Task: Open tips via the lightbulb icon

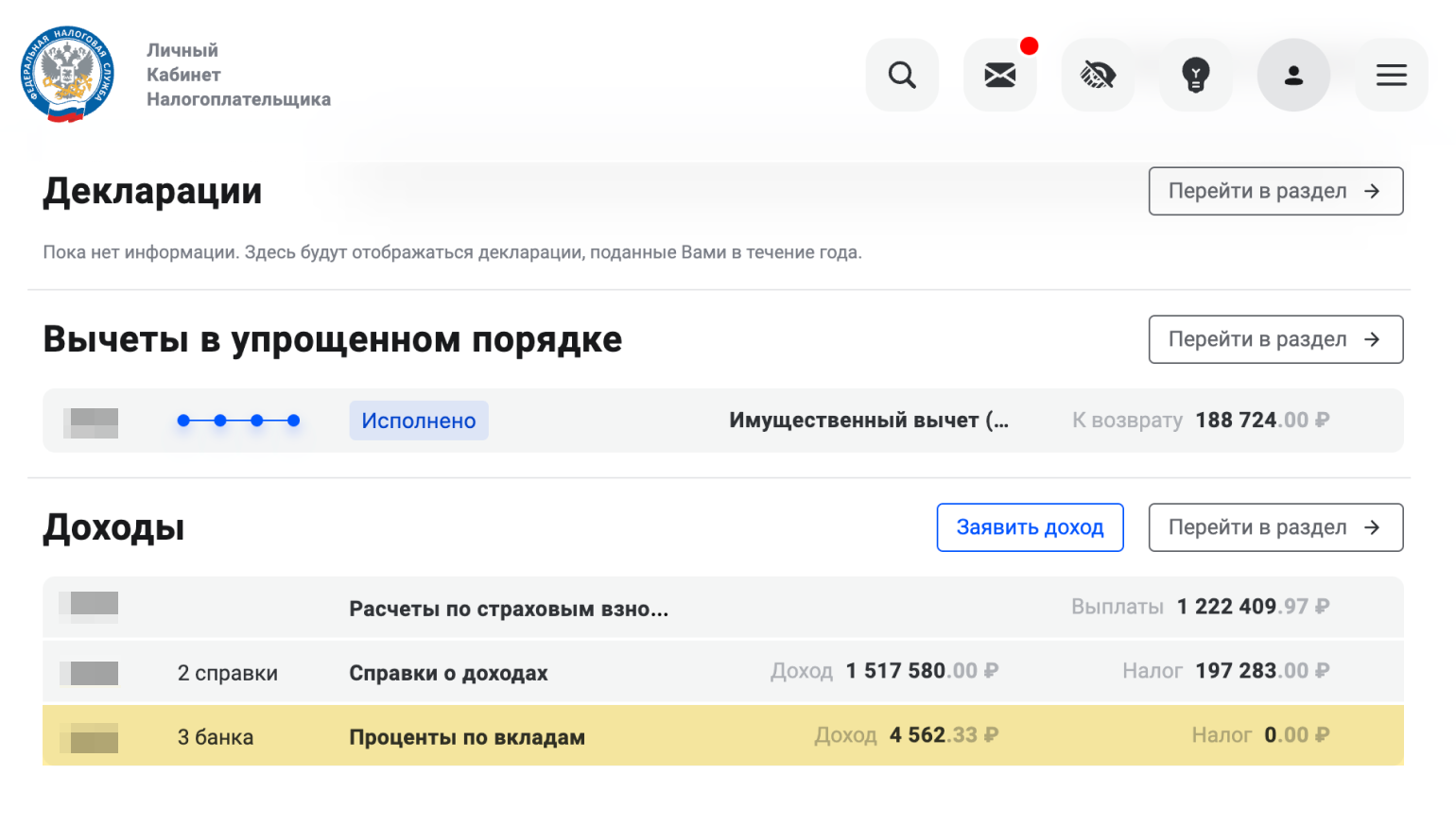Action: click(1197, 75)
